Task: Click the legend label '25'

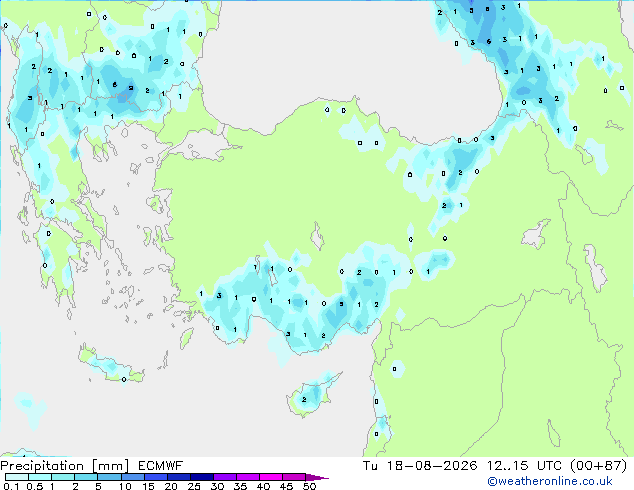Action: coord(194,486)
